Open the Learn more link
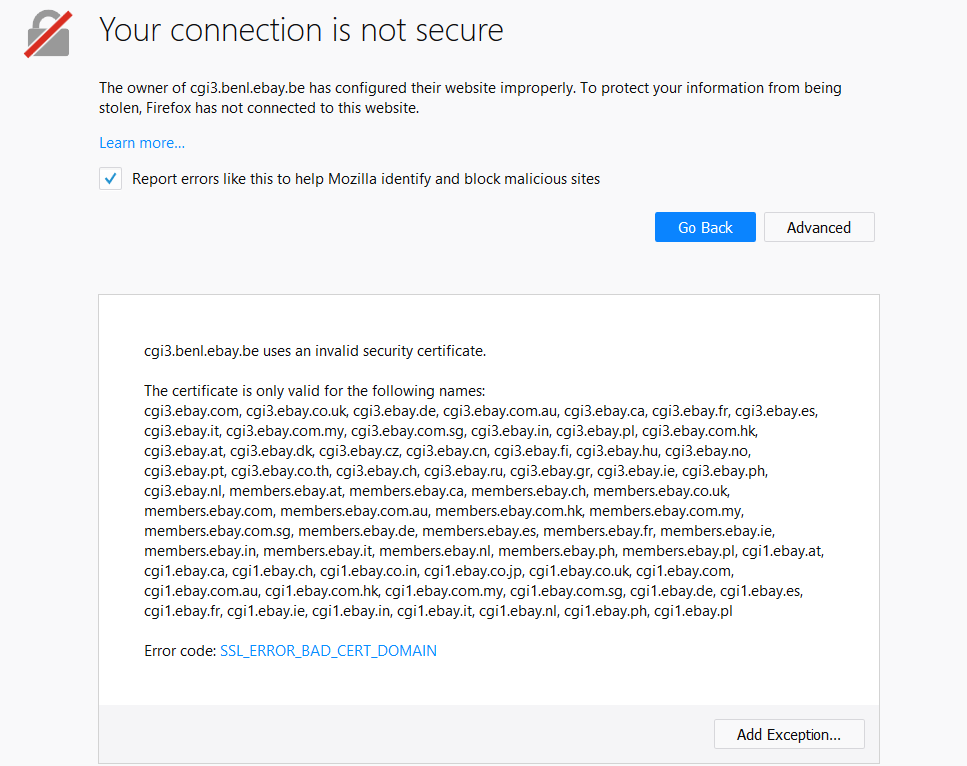Image resolution: width=967 pixels, height=766 pixels. [x=142, y=143]
